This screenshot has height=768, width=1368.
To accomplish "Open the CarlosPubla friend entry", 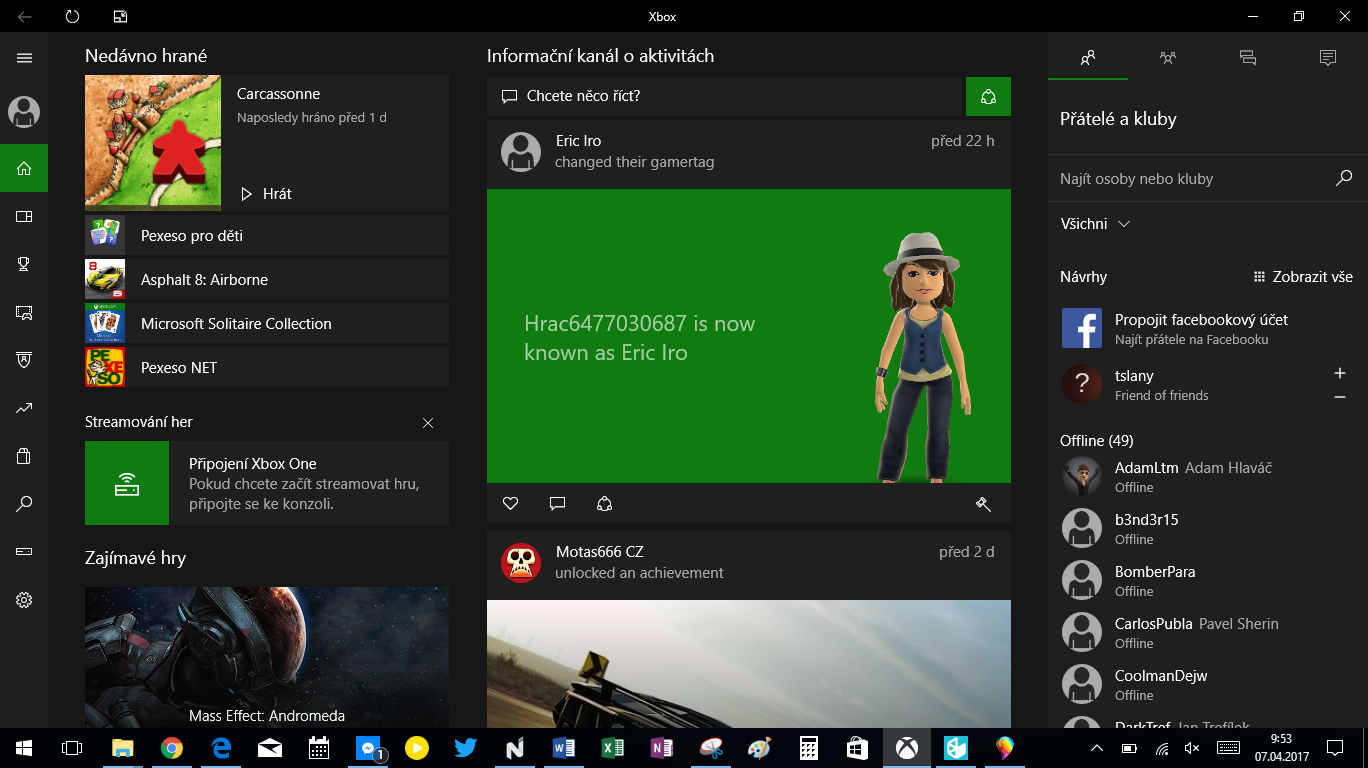I will (1207, 633).
